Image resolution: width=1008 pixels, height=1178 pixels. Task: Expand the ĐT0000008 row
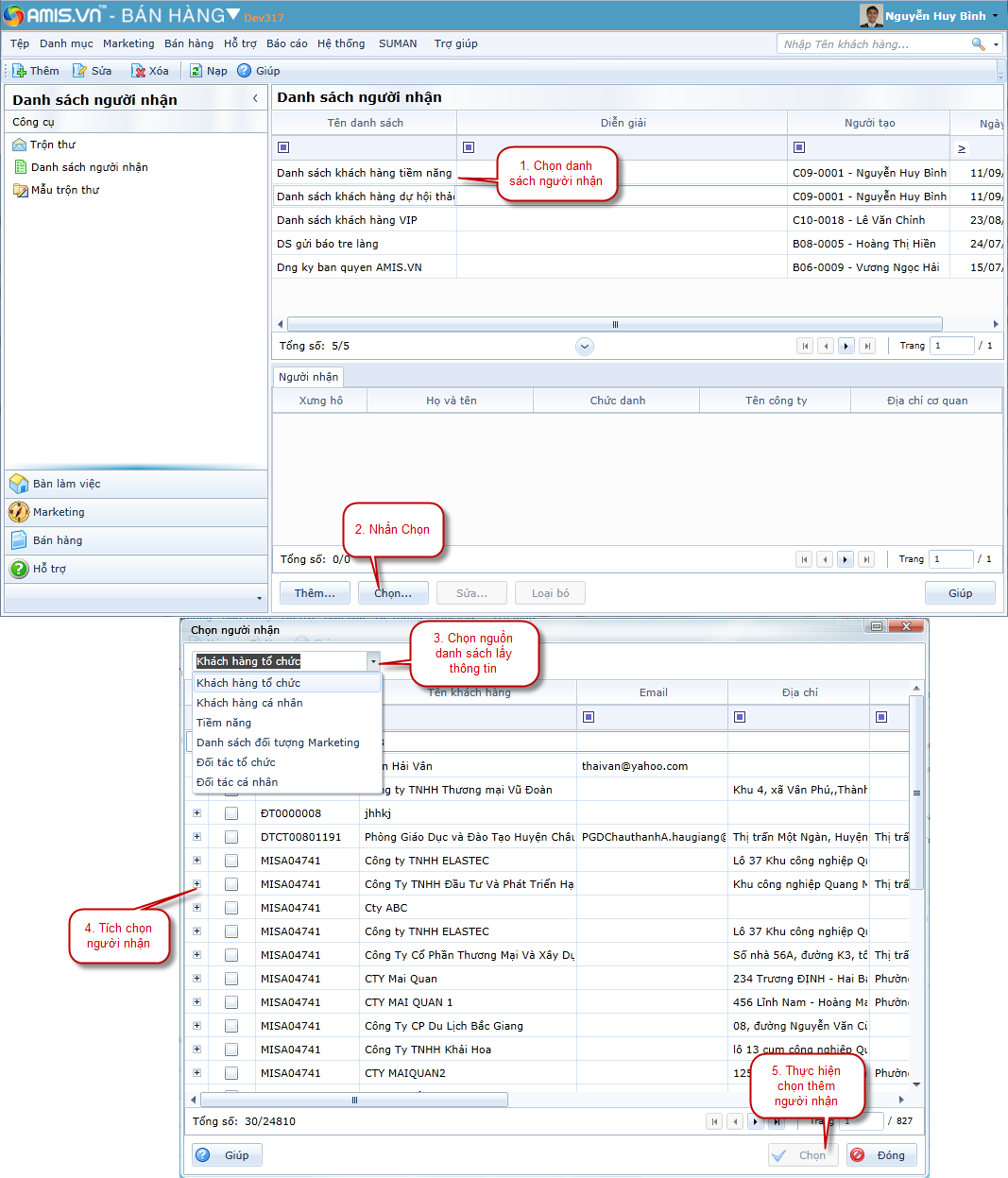coord(197,813)
